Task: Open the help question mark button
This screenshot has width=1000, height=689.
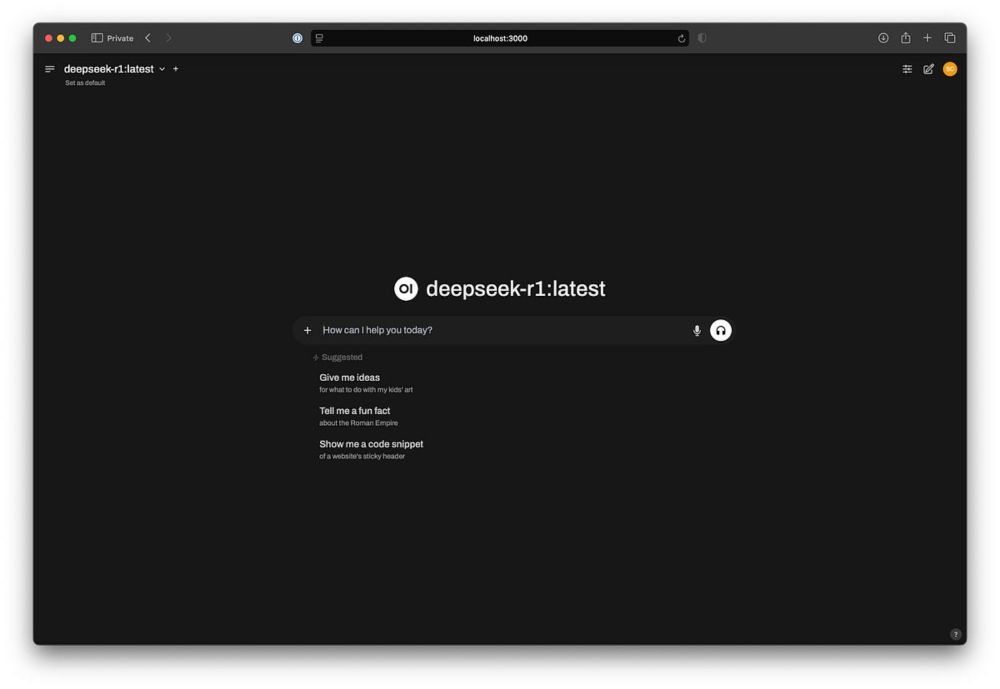Action: point(955,634)
